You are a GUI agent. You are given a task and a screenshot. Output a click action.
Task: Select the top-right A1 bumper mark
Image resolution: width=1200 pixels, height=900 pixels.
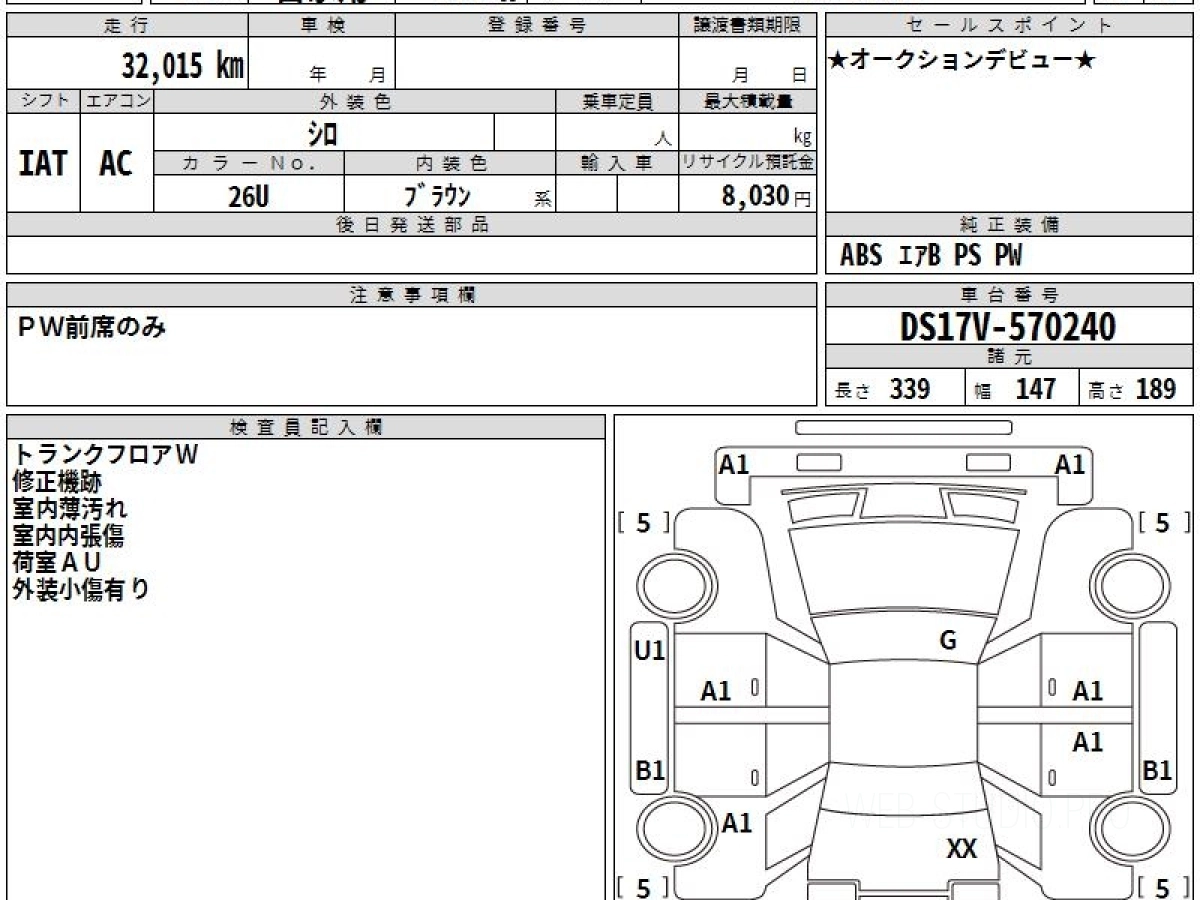pos(1069,464)
